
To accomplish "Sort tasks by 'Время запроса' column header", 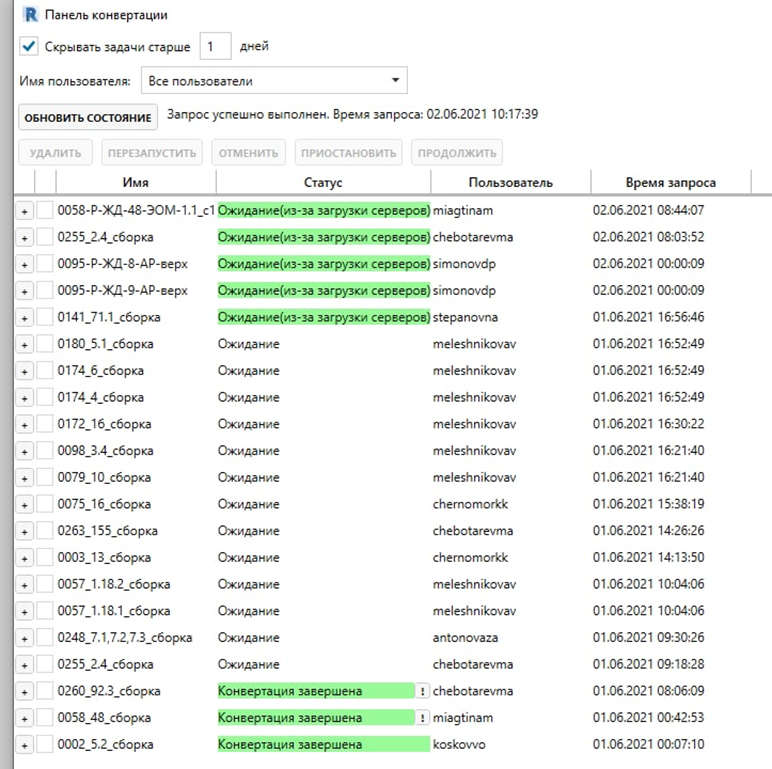I will click(x=670, y=182).
